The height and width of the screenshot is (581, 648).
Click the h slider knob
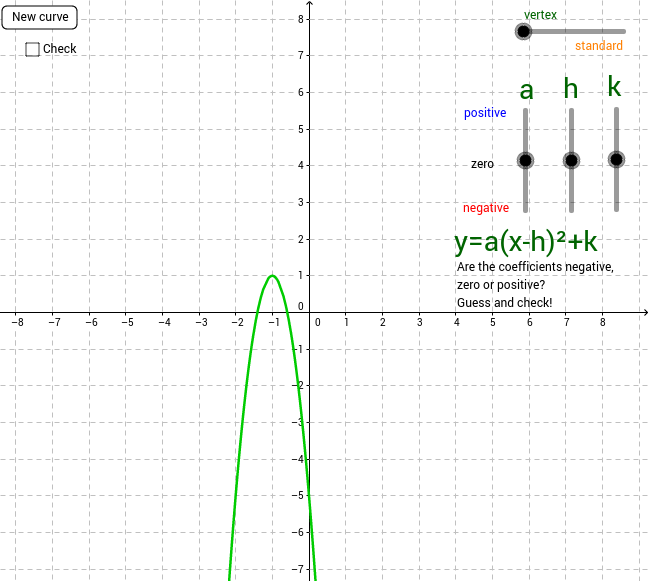tap(571, 160)
